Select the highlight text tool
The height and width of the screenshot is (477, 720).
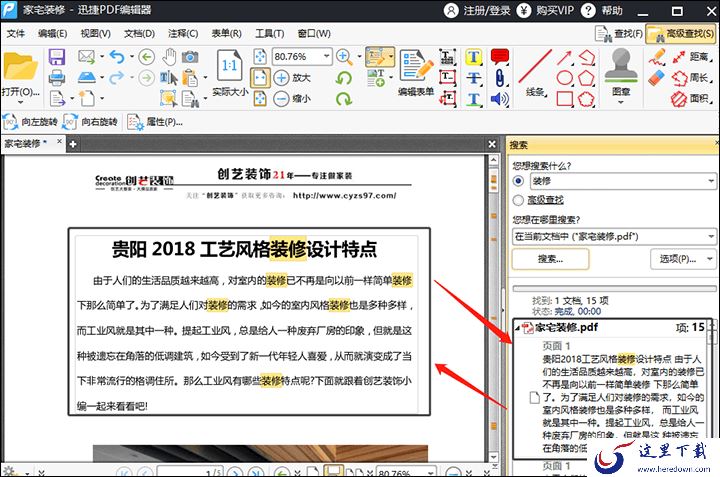click(x=473, y=57)
